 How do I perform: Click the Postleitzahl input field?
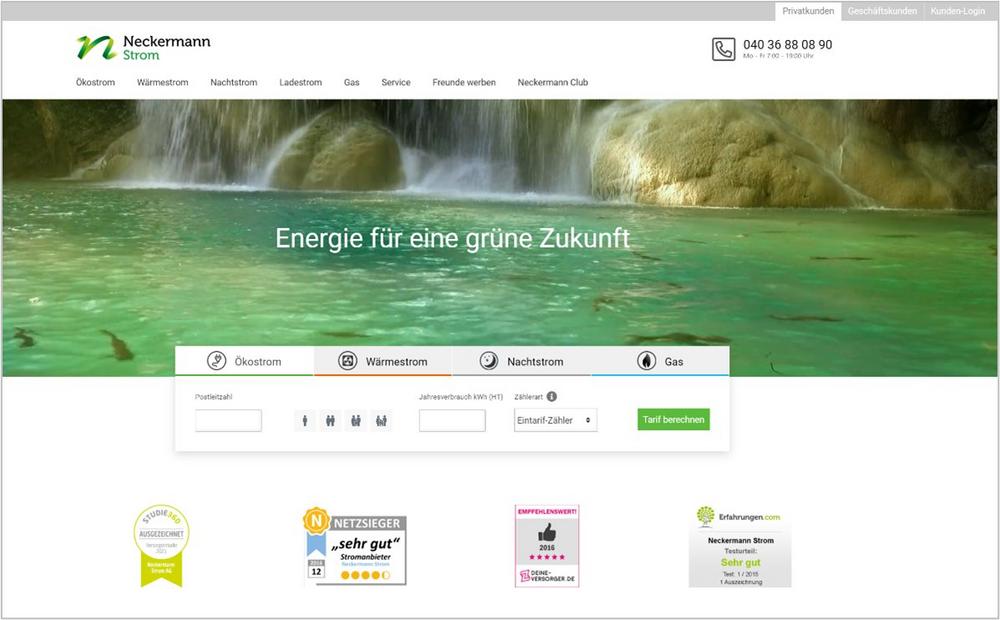point(228,421)
